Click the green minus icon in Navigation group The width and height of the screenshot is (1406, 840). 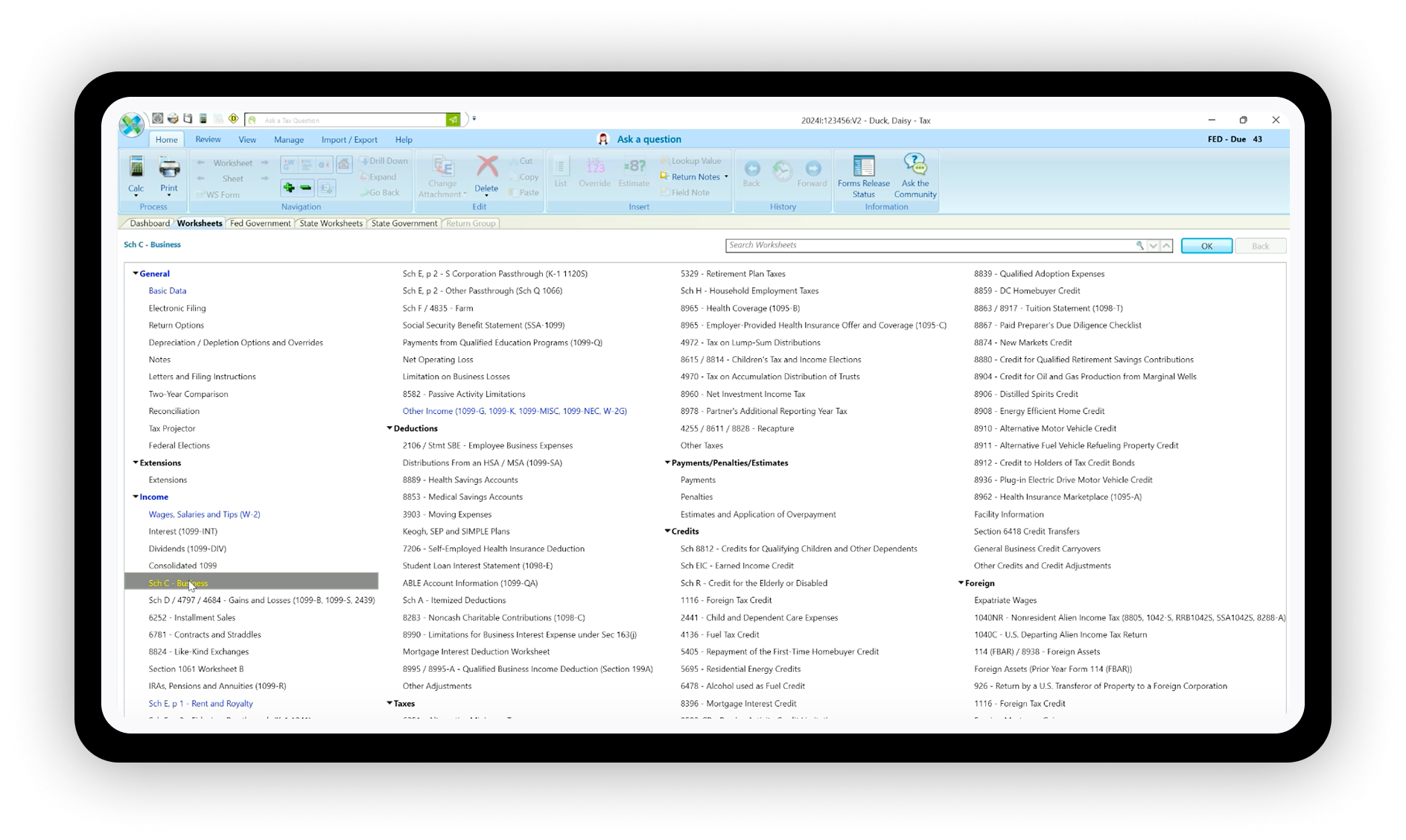click(306, 188)
